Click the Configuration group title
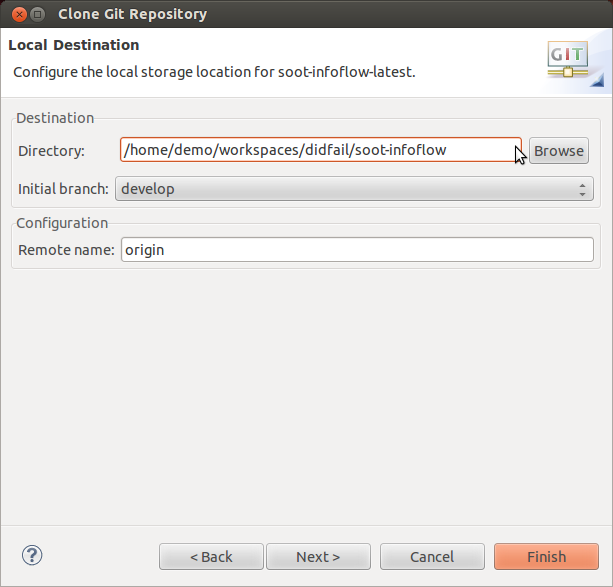Viewport: 613px width, 587px height. pos(62,223)
